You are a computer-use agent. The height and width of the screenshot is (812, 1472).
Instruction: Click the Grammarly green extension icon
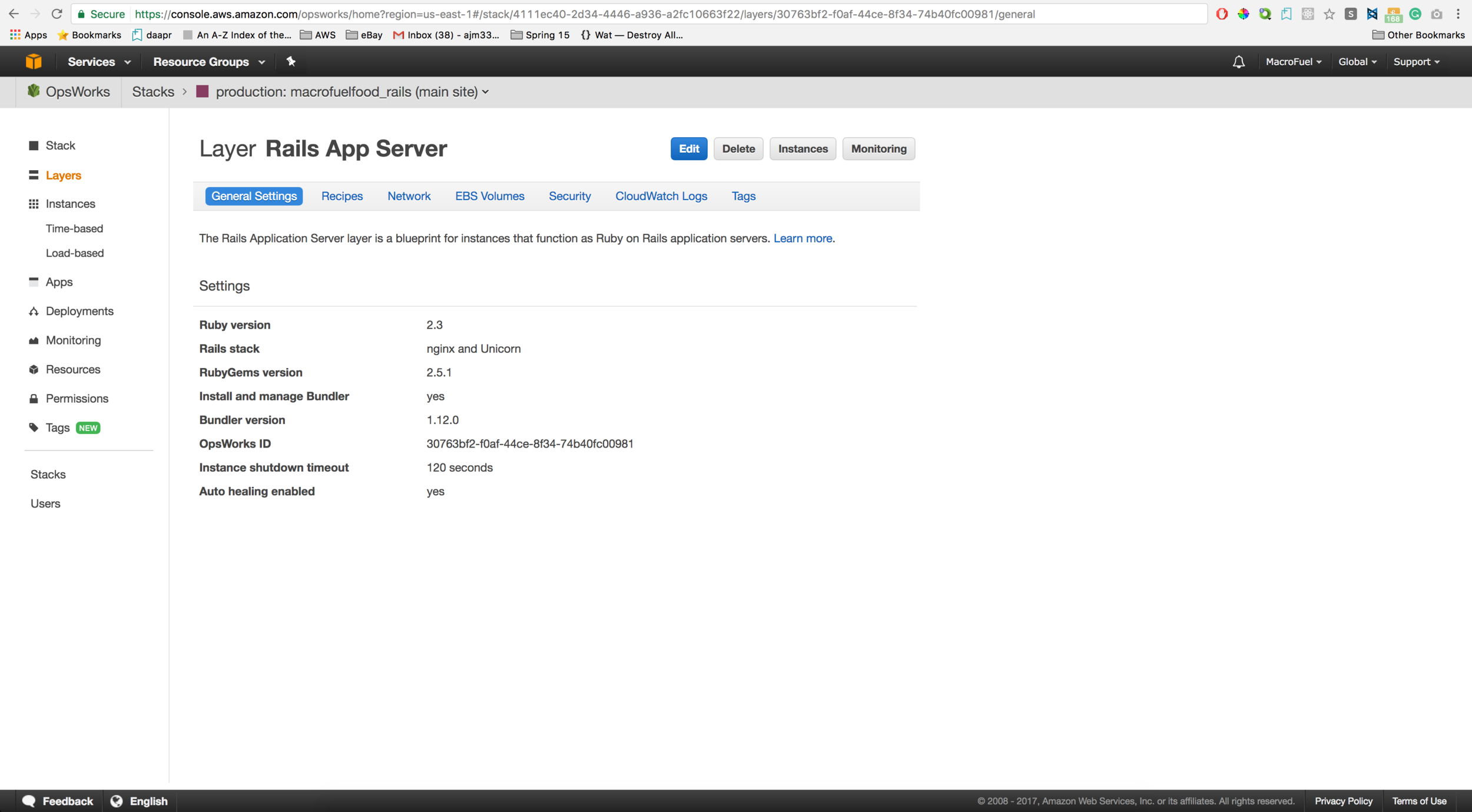coord(1415,14)
